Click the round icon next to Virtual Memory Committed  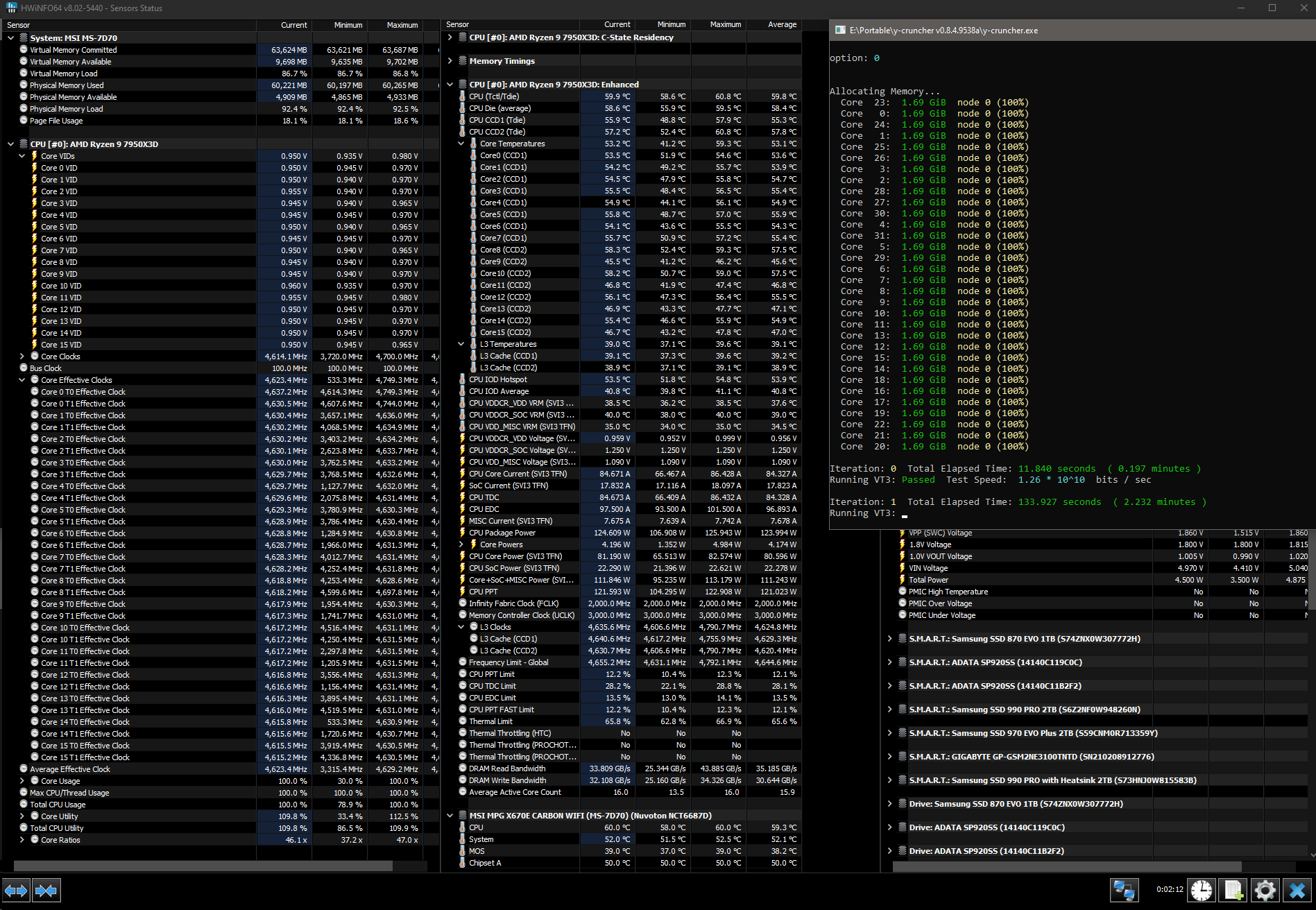(x=24, y=50)
